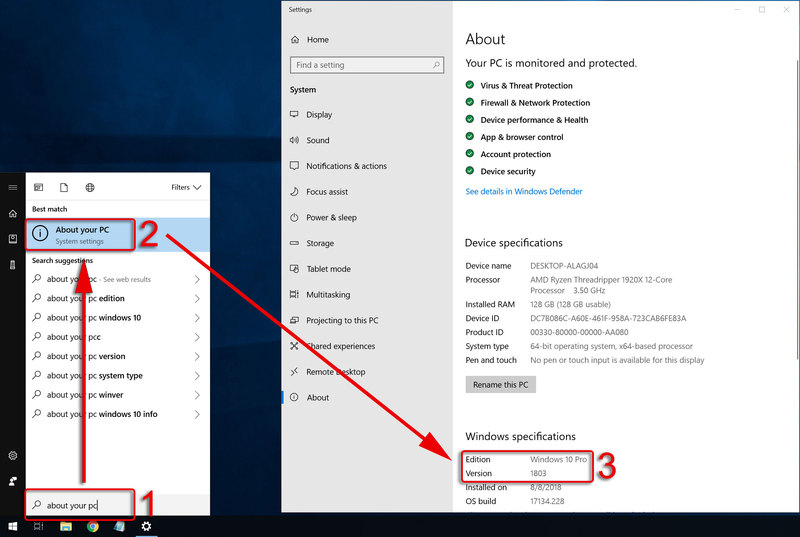Click the Settings gear in the taskbar
This screenshot has width=800, height=537.
coord(146,526)
